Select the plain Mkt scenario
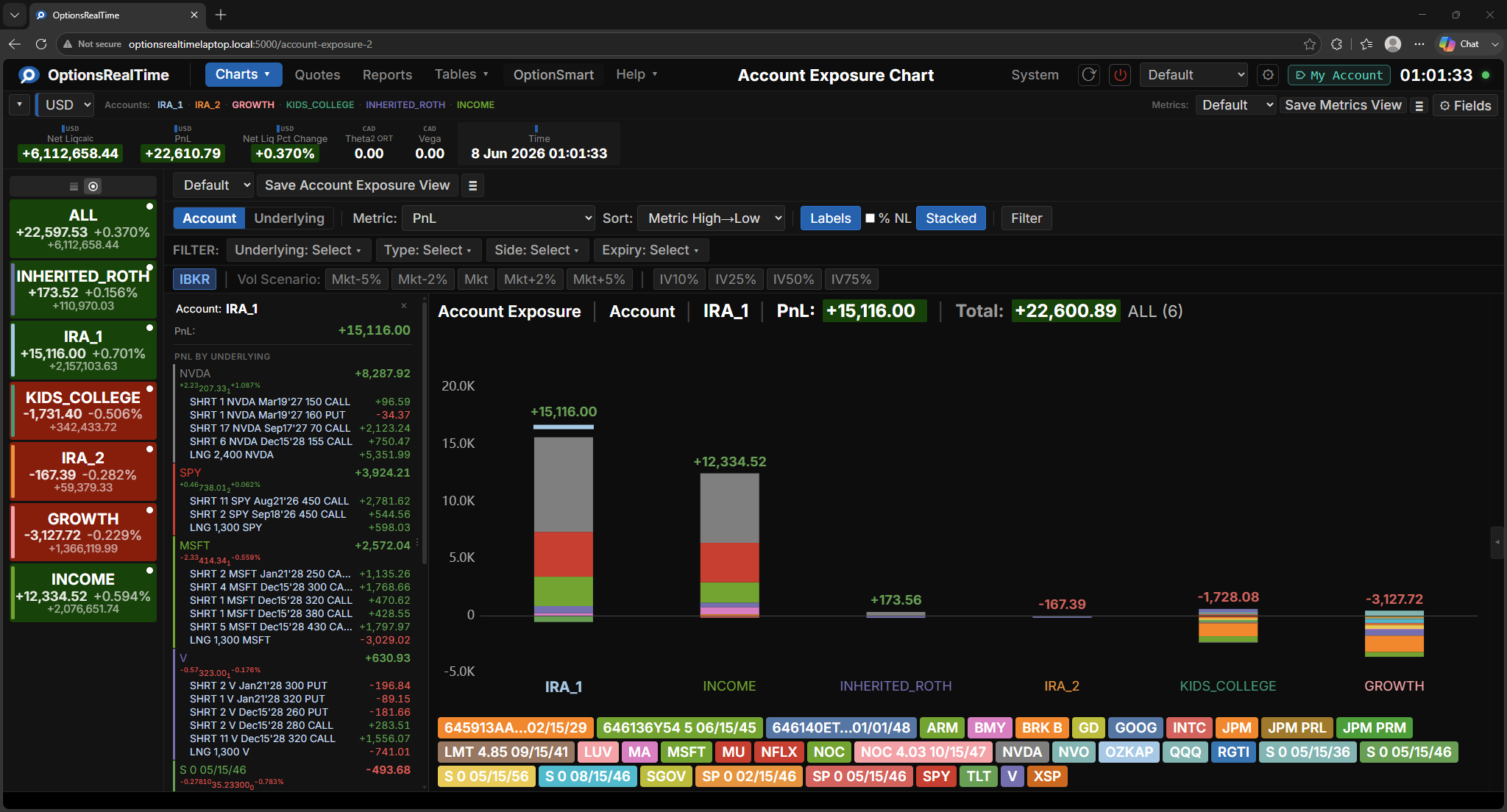This screenshot has width=1507, height=812. click(475, 279)
